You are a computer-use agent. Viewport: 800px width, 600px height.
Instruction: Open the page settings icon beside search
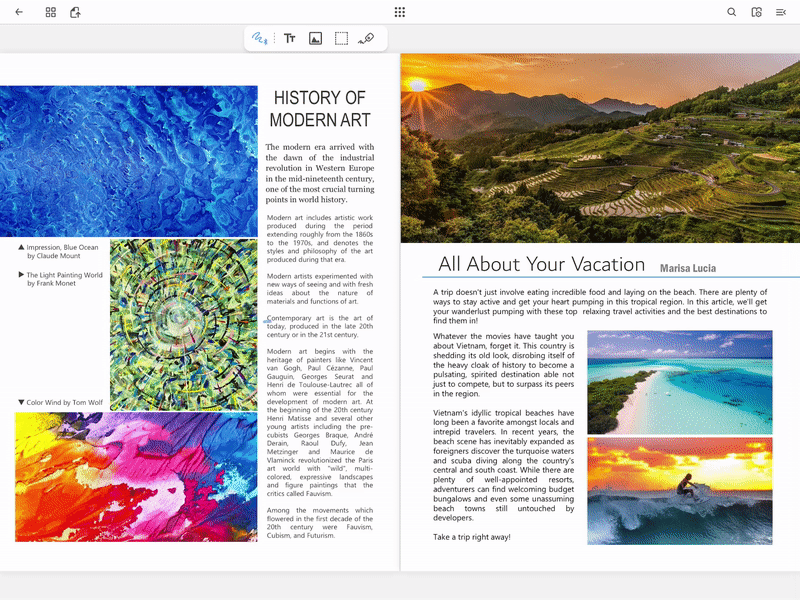(757, 12)
